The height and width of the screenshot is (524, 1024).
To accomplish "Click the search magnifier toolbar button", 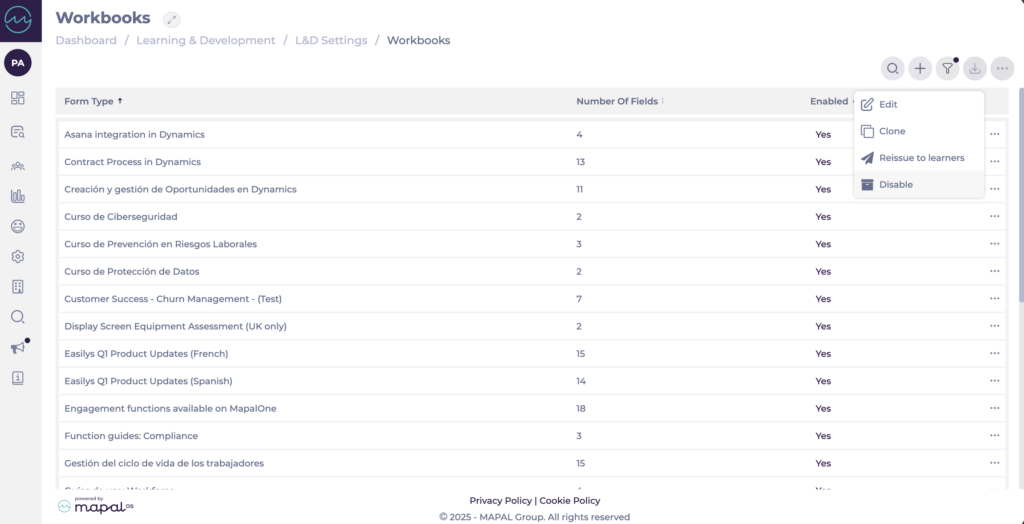I will click(892, 68).
